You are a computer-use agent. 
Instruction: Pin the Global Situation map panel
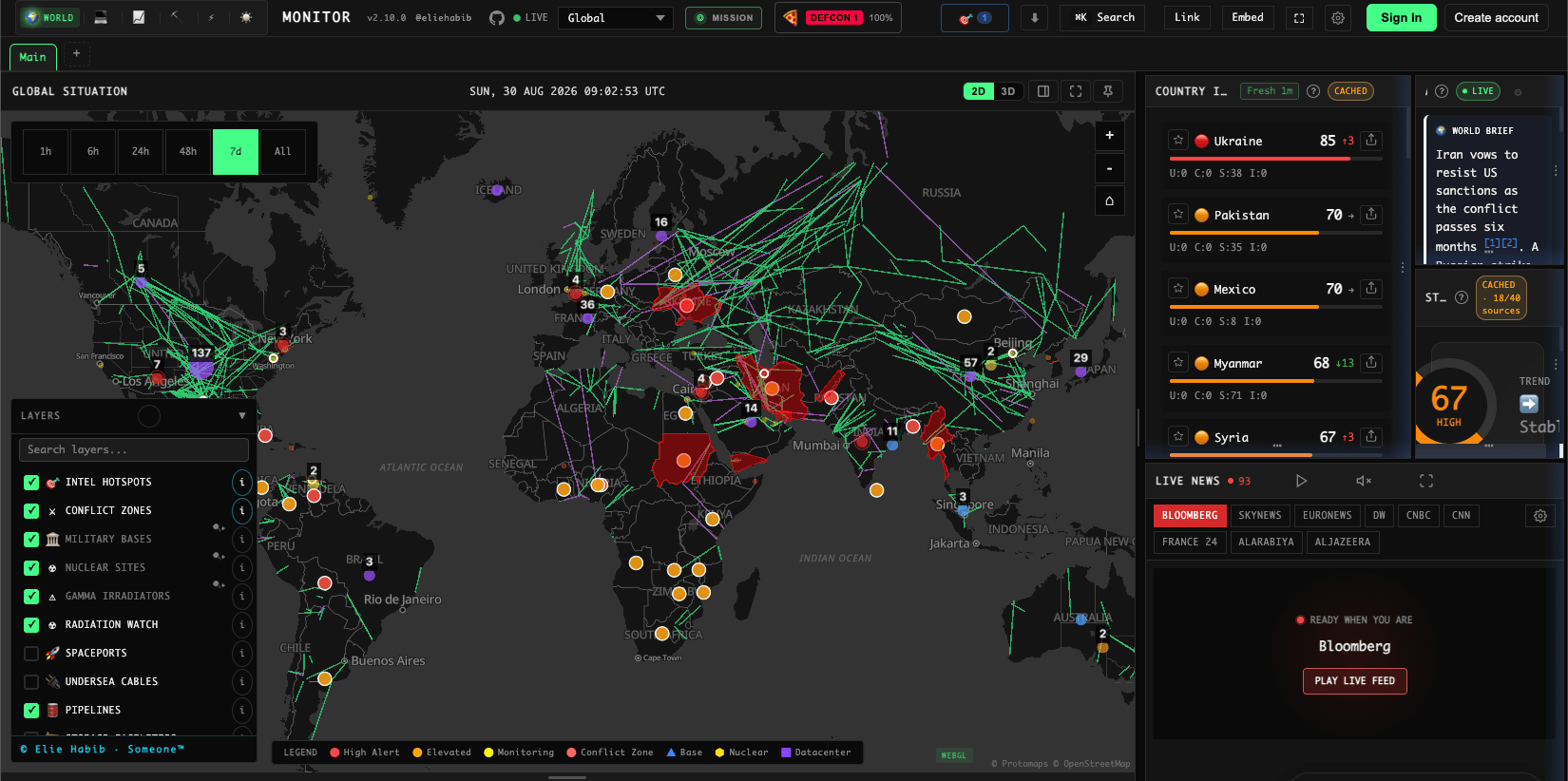click(x=1108, y=91)
